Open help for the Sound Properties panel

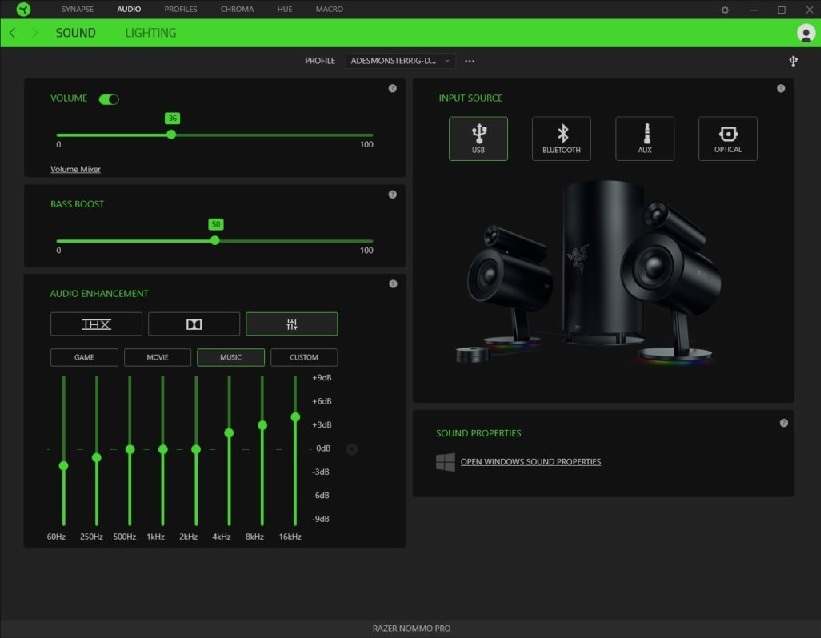pyautogui.click(x=783, y=423)
